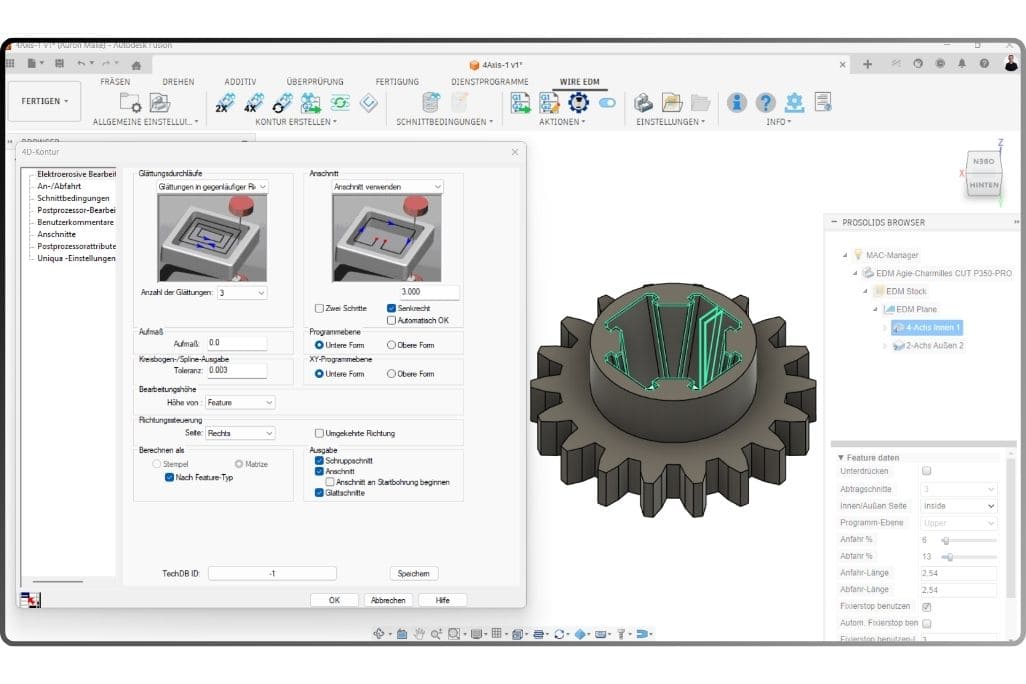Screen dimensions: 1026x684
Task: Click the plus icon to open new tab
Action: click(x=867, y=64)
